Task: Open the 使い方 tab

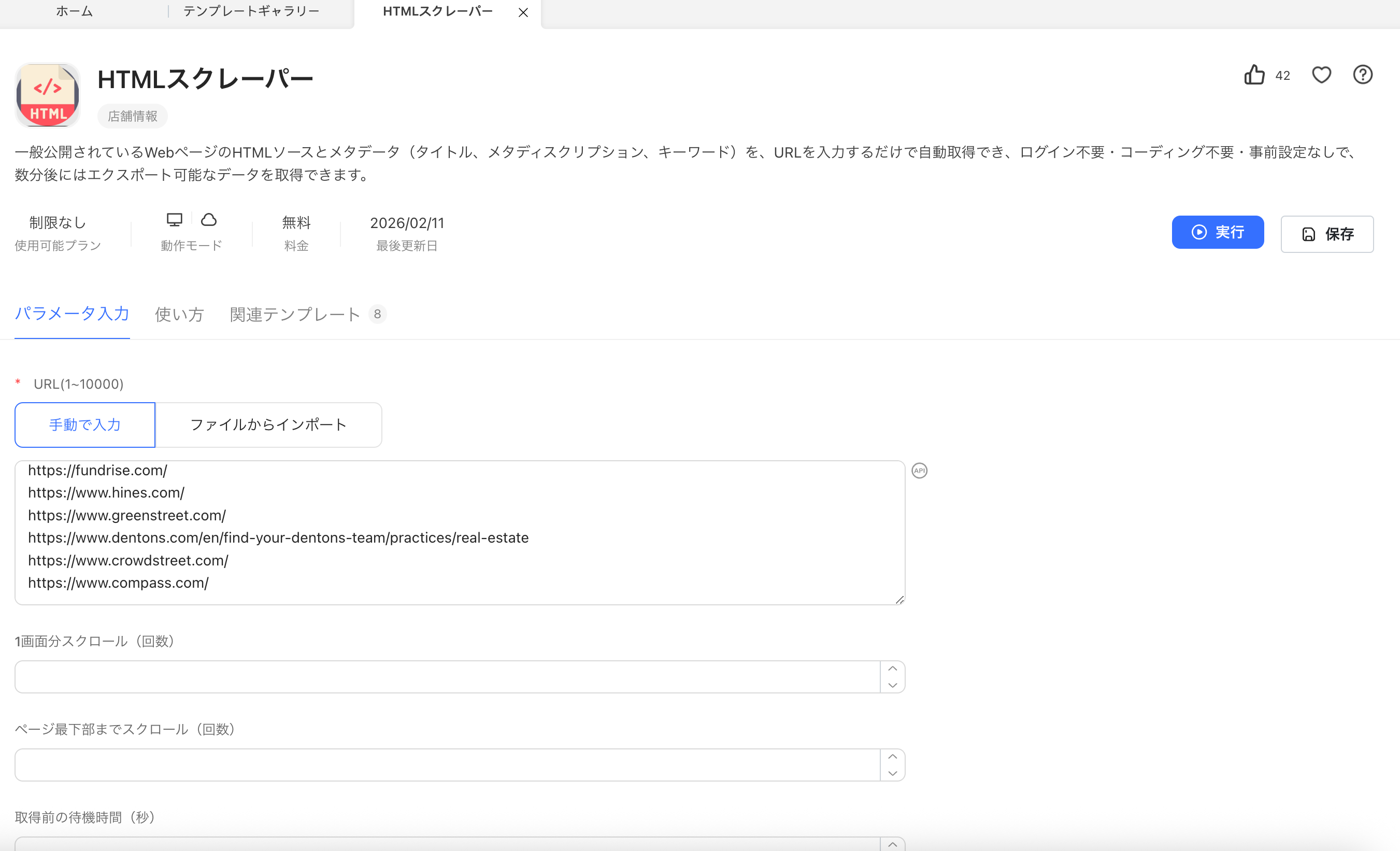Action: pos(179,315)
